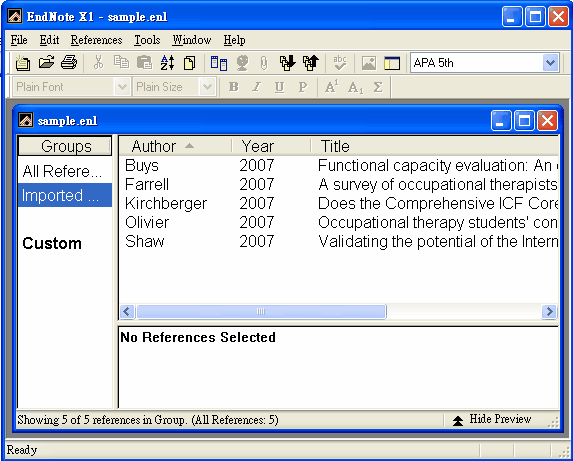Select the Kirchberger 2007 reference
The height and width of the screenshot is (461, 573).
coord(338,203)
